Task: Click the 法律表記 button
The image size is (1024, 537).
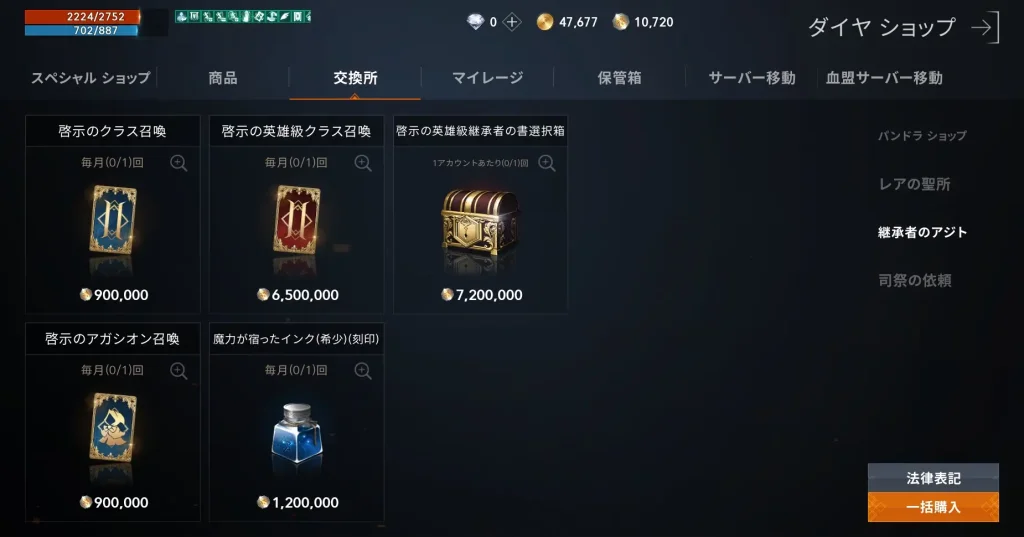Action: pyautogui.click(x=933, y=478)
